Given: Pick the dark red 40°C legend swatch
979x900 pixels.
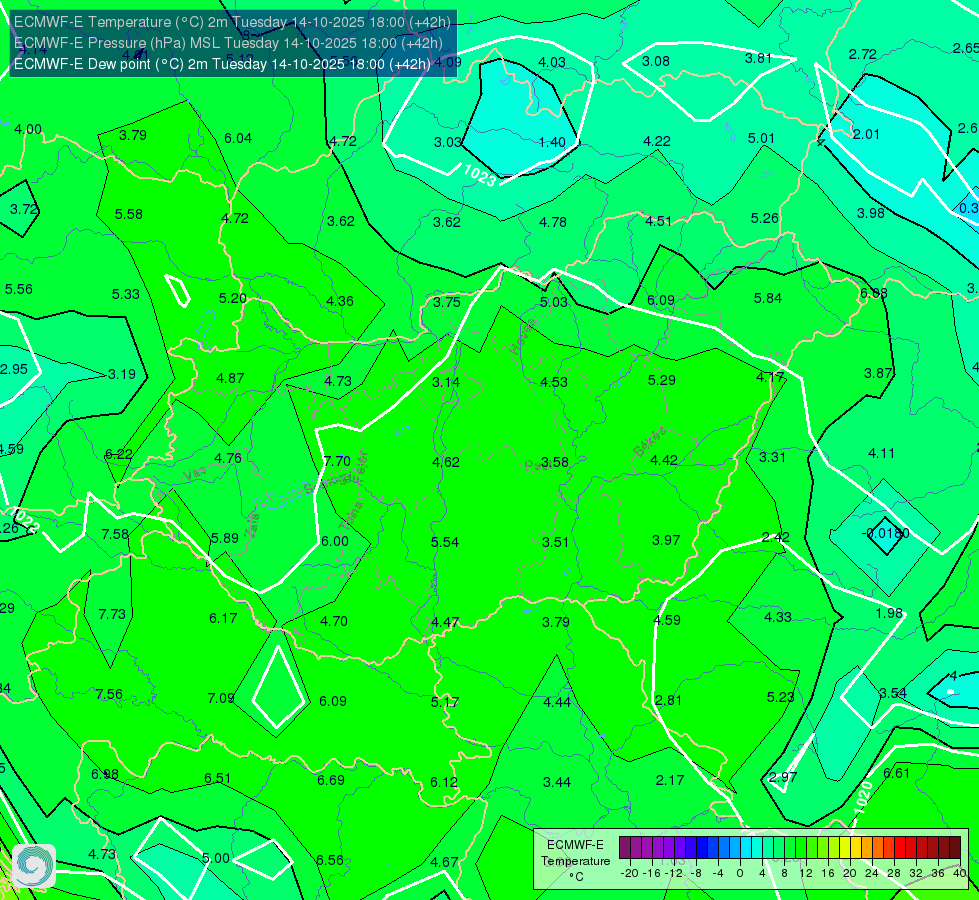Looking at the screenshot, I should point(955,848).
